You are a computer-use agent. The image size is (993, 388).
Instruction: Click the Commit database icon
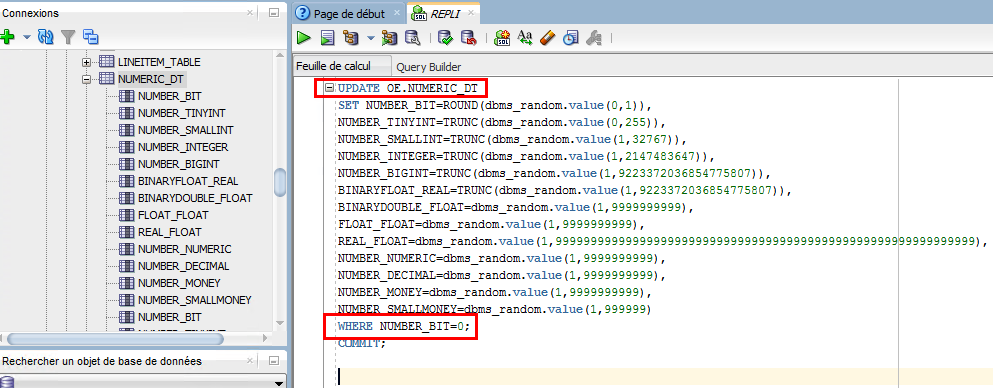[445, 38]
